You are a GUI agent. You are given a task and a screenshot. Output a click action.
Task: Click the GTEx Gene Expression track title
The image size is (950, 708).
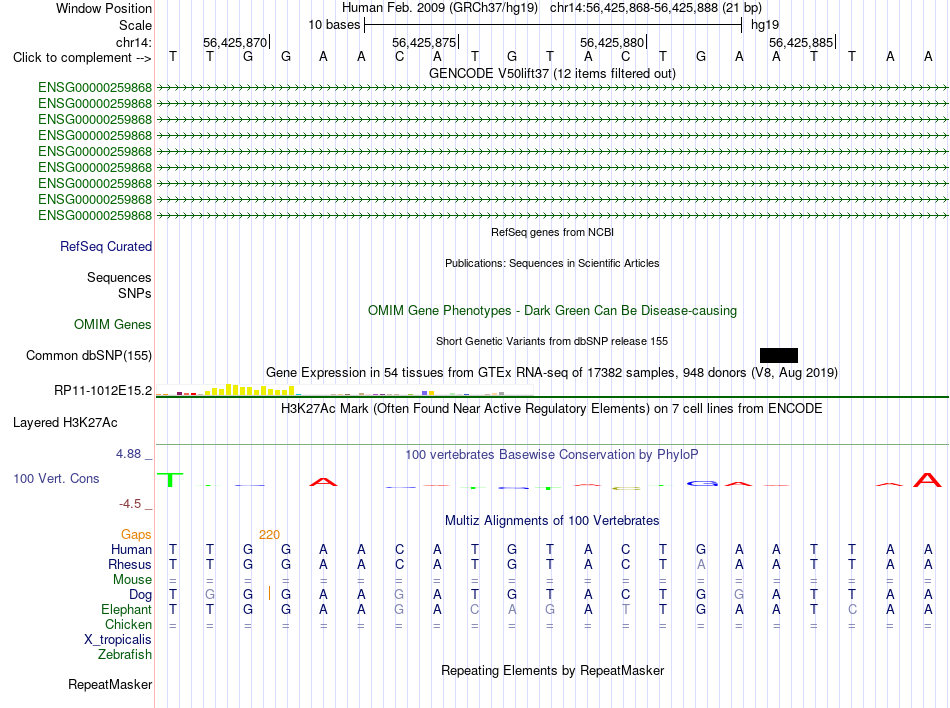552,372
